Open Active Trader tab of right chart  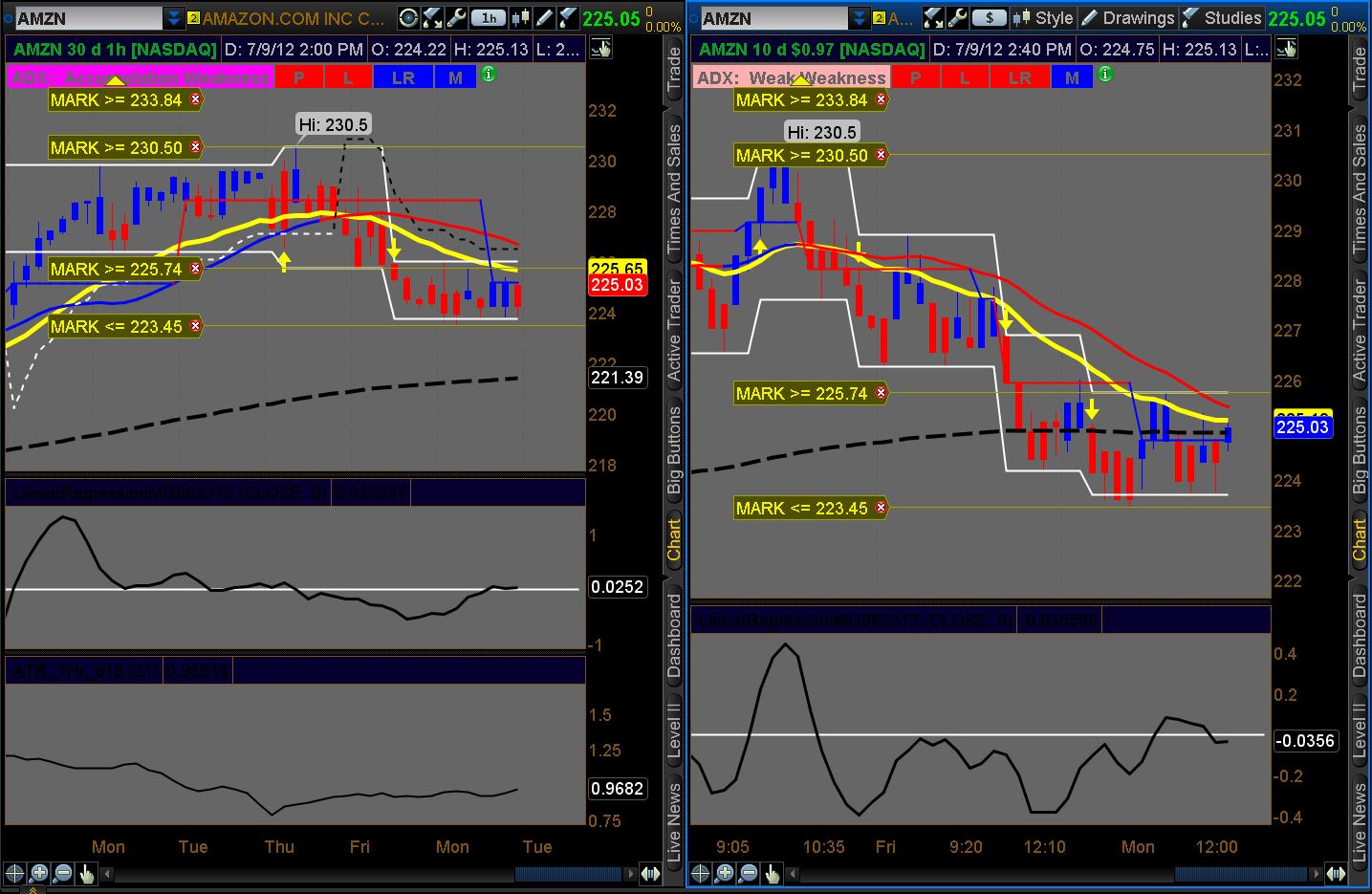tap(1360, 331)
